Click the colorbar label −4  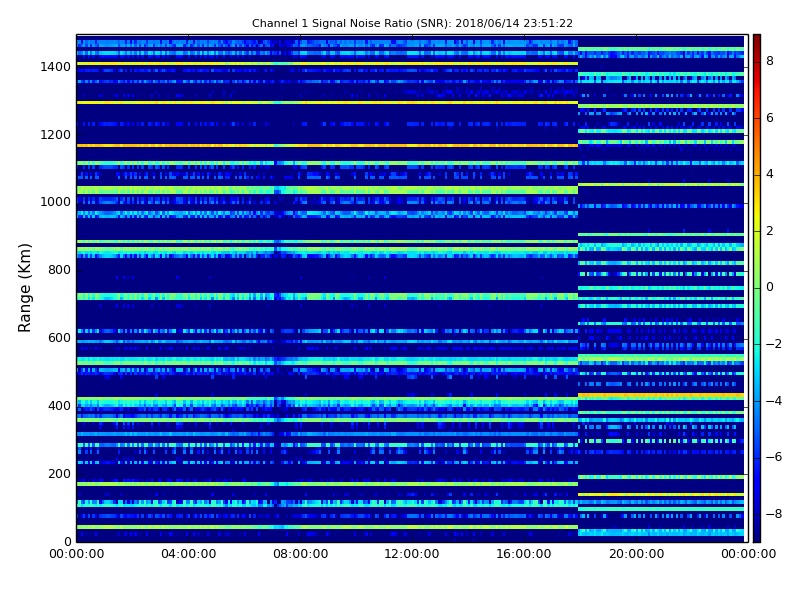774,401
